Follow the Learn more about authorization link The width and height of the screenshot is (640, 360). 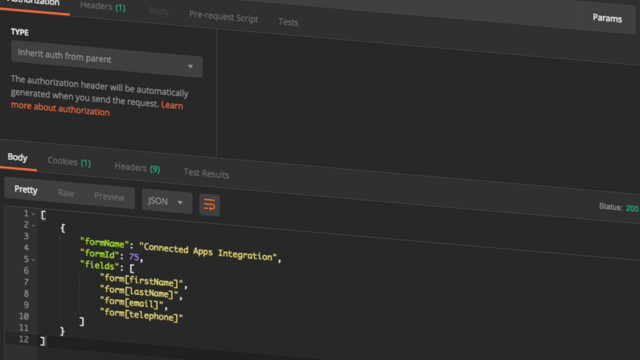point(97,108)
